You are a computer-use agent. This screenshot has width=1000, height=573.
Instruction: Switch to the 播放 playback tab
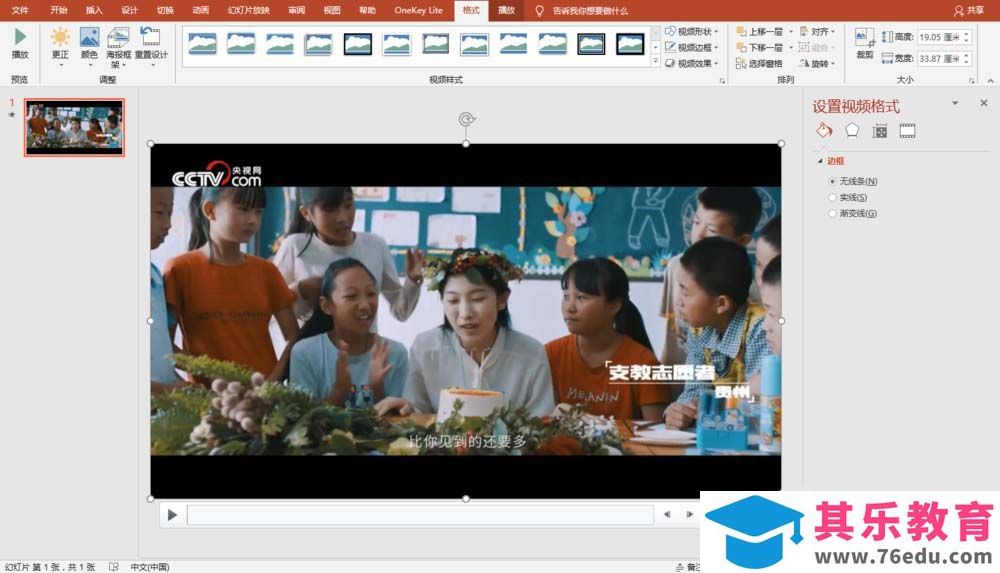506,10
